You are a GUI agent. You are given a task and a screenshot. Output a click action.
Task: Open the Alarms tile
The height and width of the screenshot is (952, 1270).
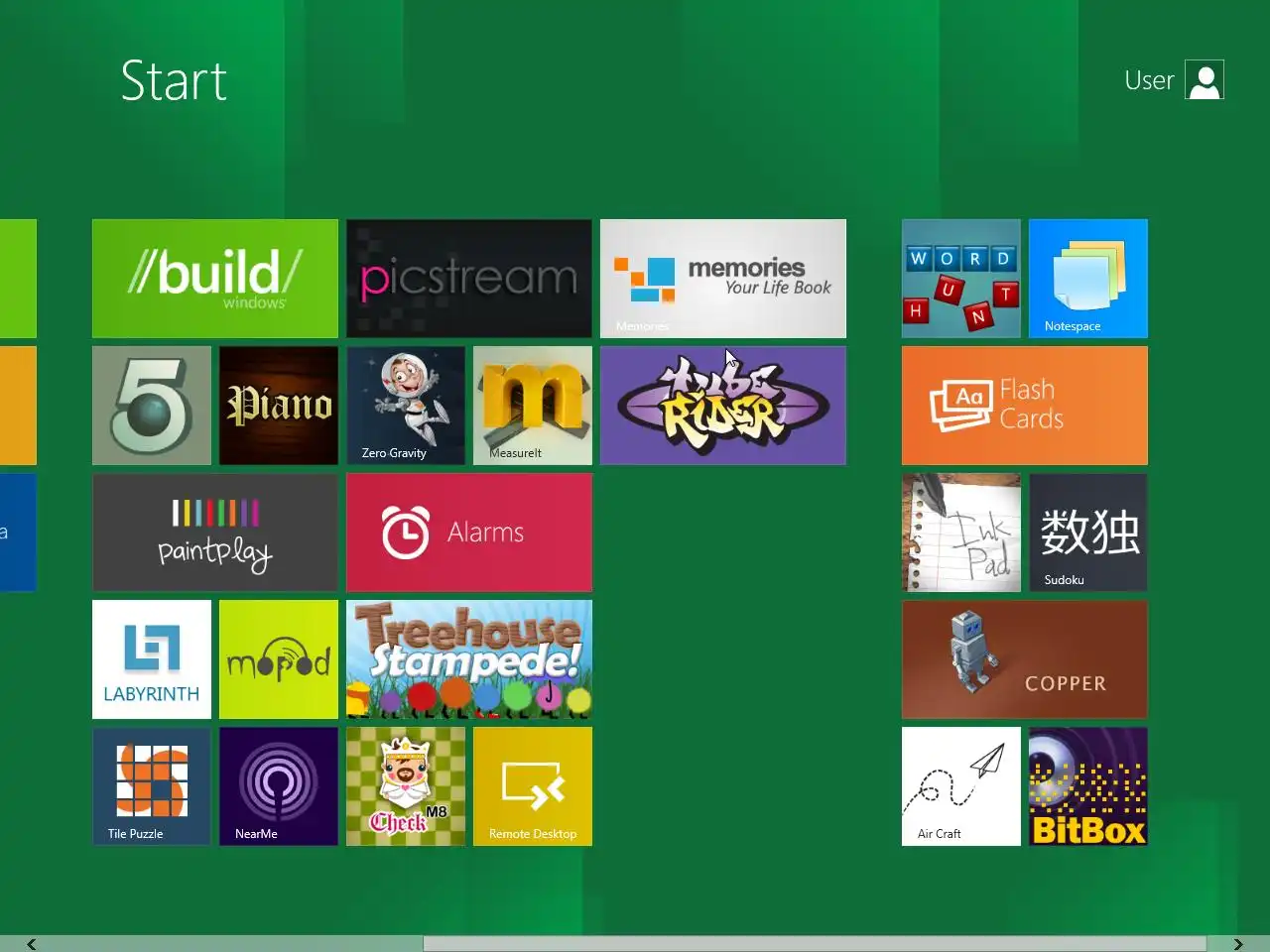[469, 533]
